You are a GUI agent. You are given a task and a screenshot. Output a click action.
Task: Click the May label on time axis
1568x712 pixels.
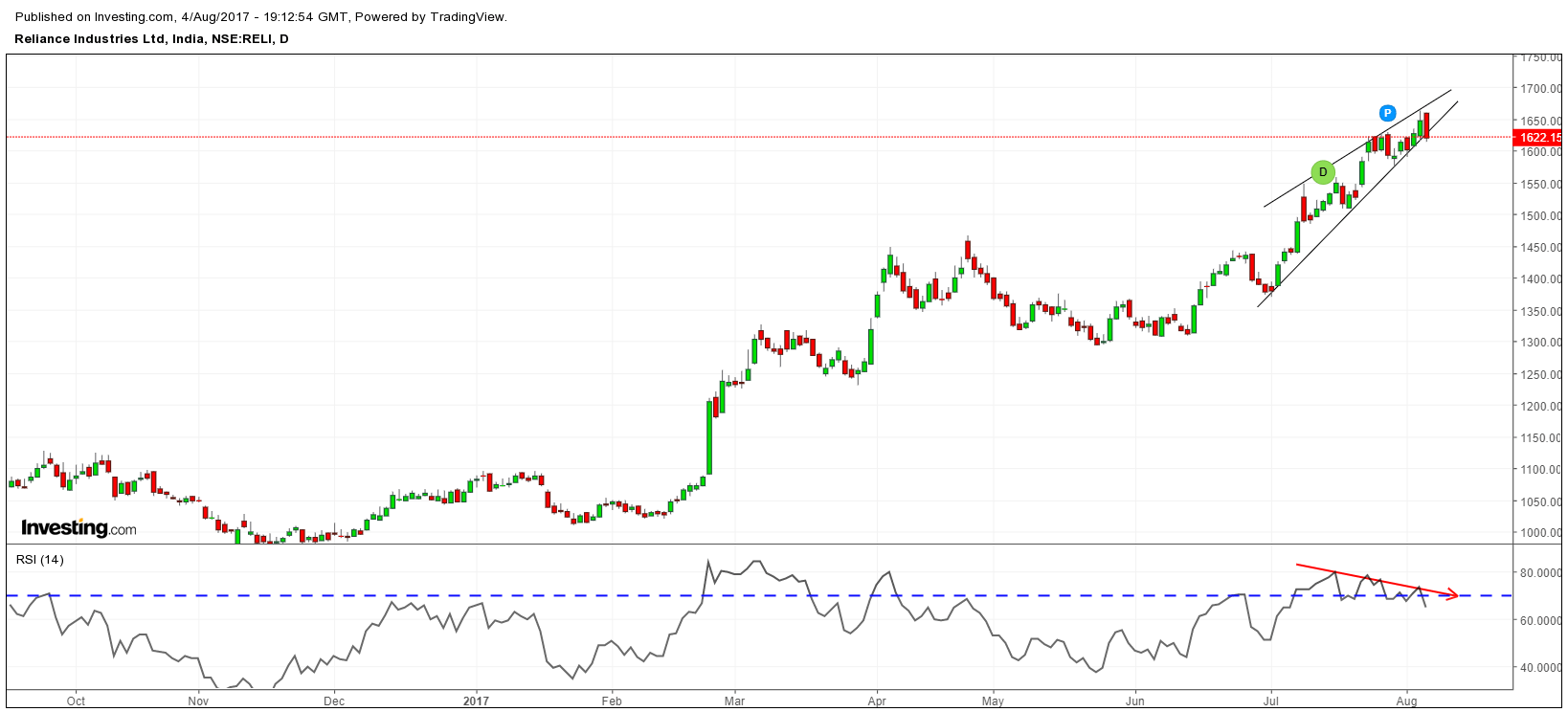coord(993,701)
